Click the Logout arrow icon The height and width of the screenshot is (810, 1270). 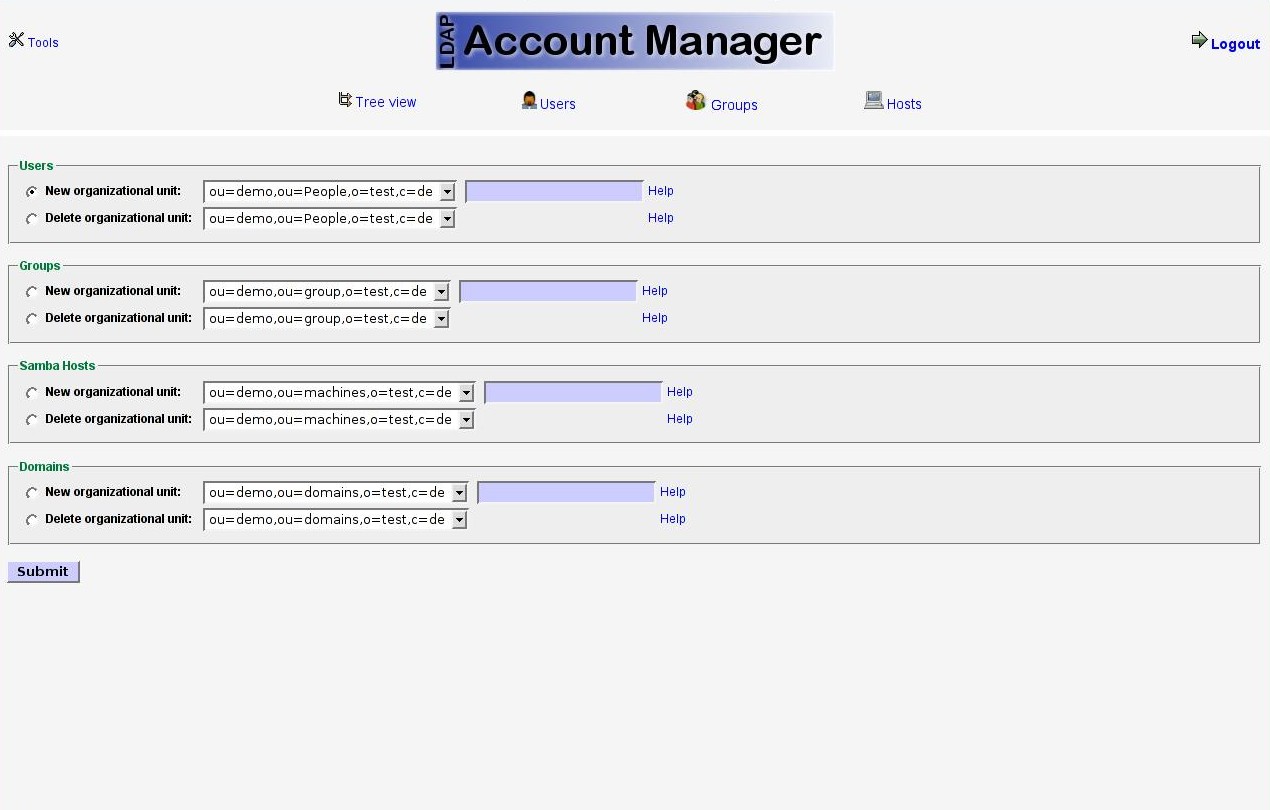pyautogui.click(x=1199, y=40)
